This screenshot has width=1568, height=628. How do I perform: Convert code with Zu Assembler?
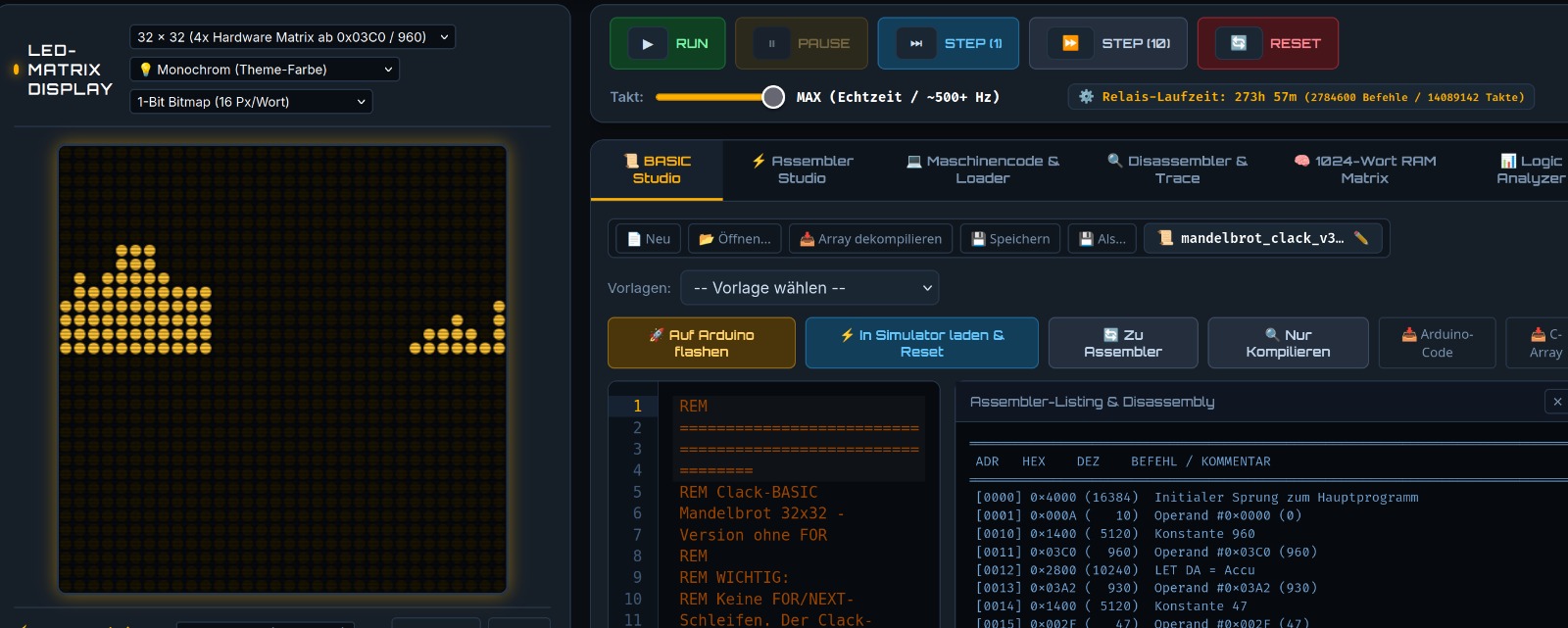1123,343
